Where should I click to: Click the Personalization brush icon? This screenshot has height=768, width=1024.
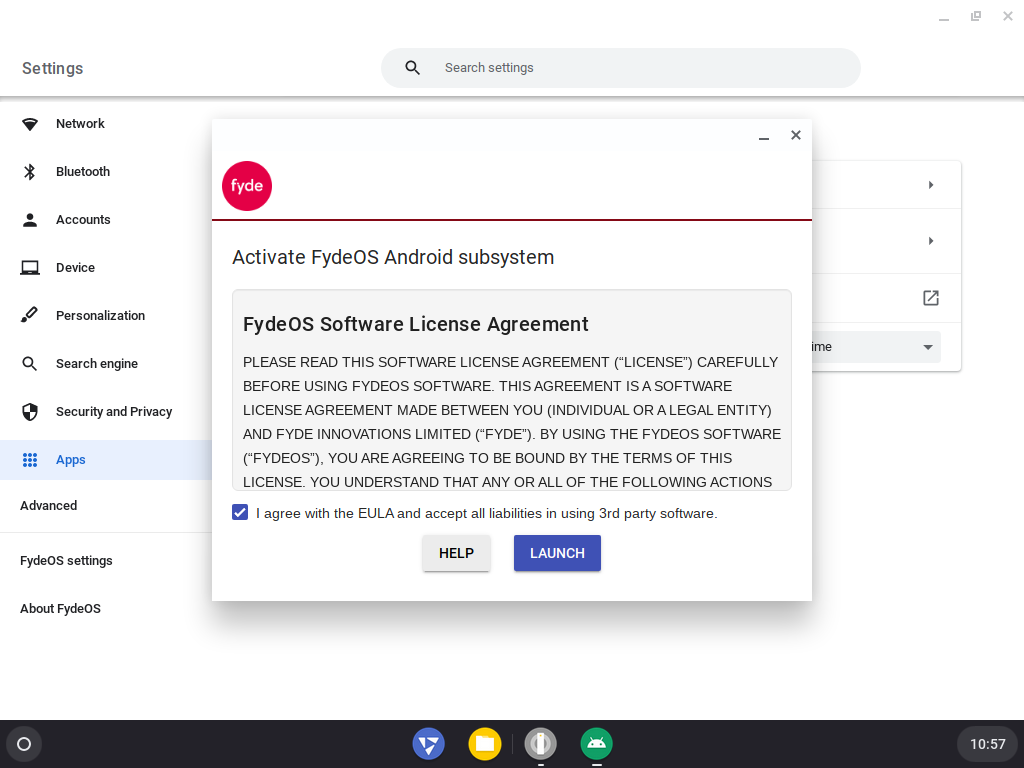click(x=29, y=315)
